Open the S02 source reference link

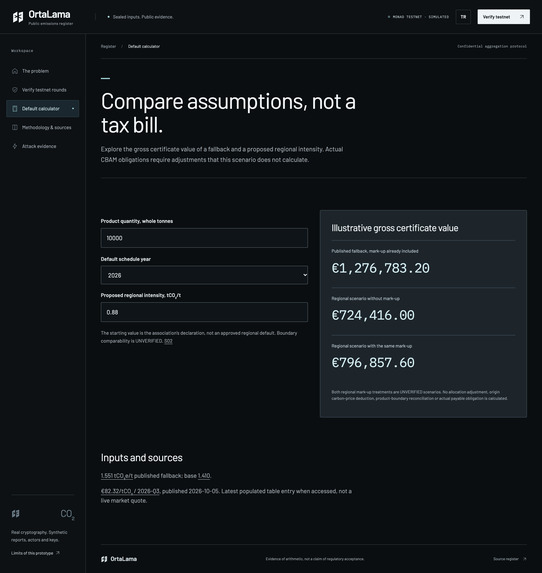click(x=168, y=341)
